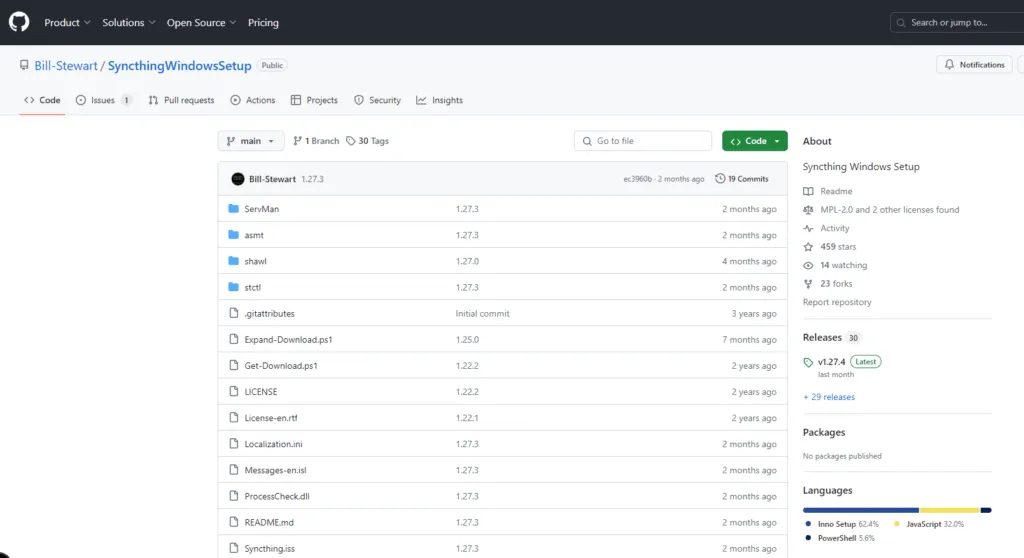Click the license scale icon

(x=808, y=210)
